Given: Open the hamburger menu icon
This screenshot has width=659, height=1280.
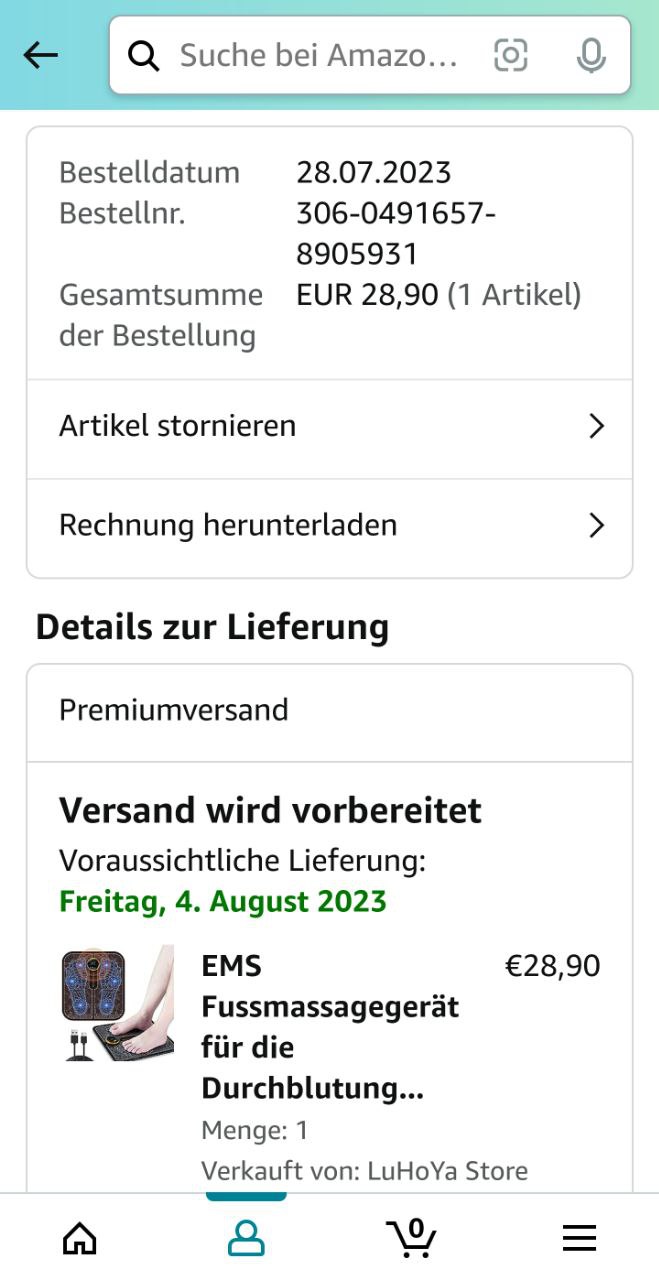Looking at the screenshot, I should click(x=579, y=1239).
